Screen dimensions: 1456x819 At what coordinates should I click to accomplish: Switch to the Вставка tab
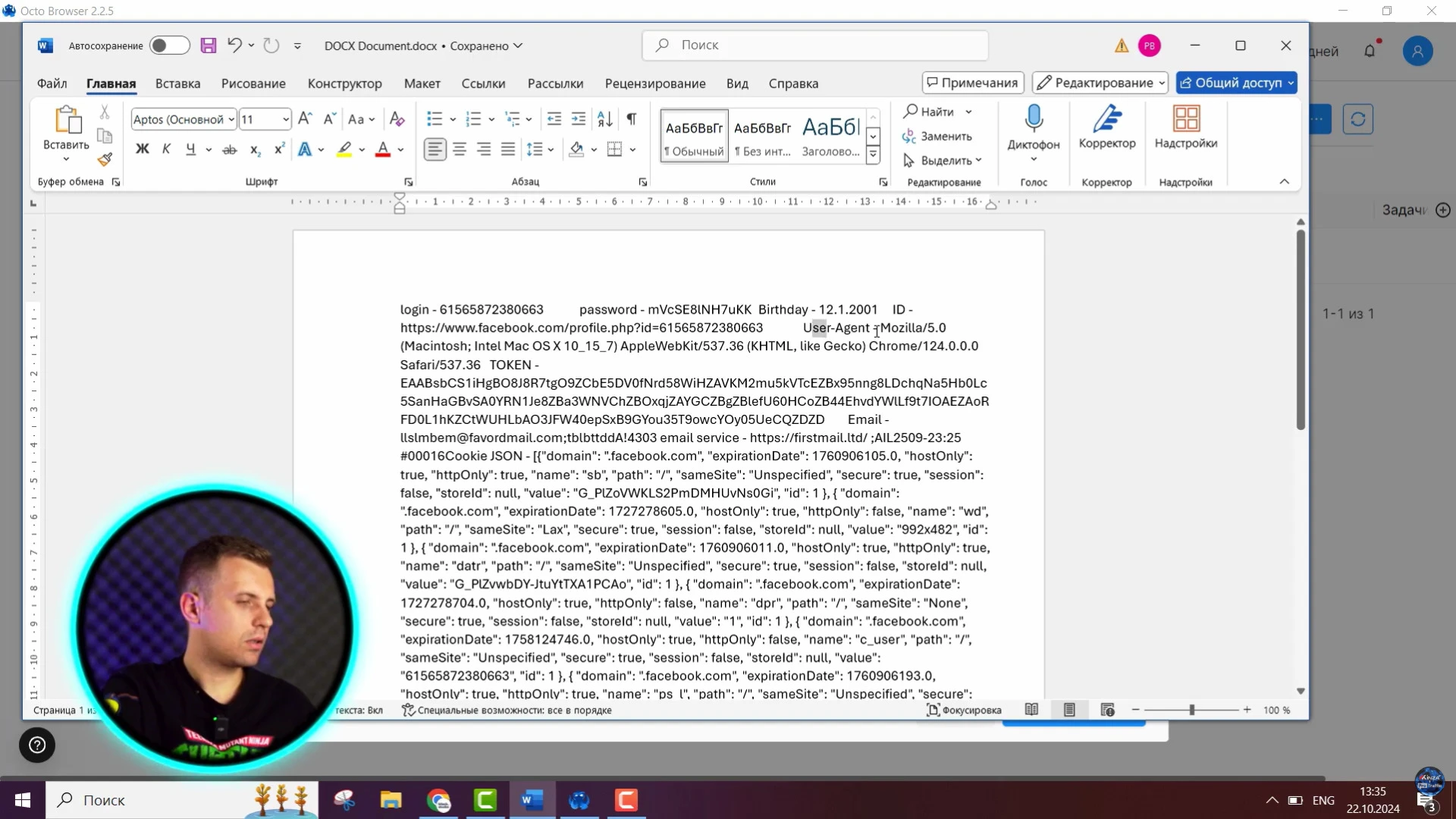point(177,83)
